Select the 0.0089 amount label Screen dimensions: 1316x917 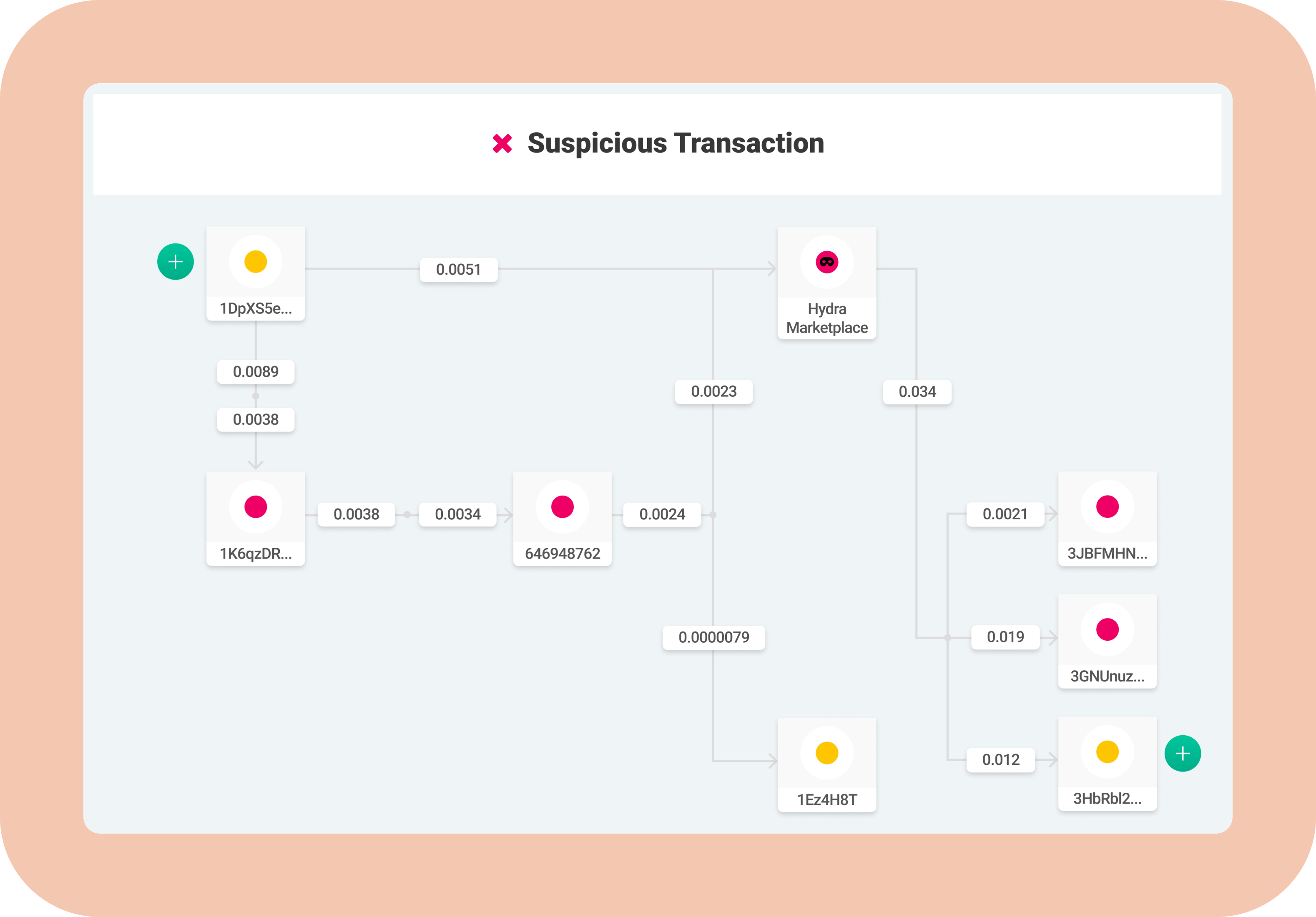(x=256, y=372)
